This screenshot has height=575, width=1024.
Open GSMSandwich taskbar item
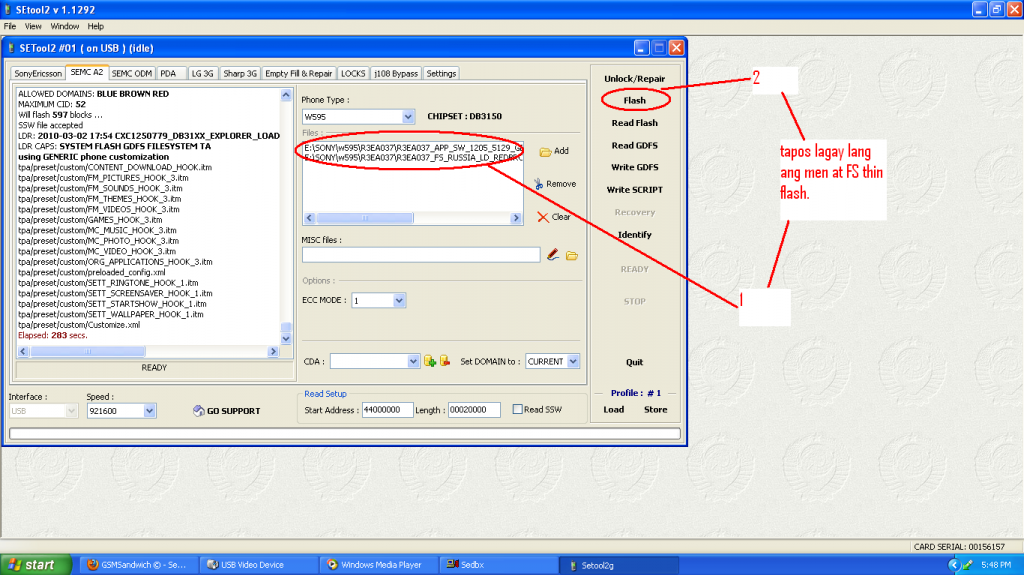click(137, 565)
